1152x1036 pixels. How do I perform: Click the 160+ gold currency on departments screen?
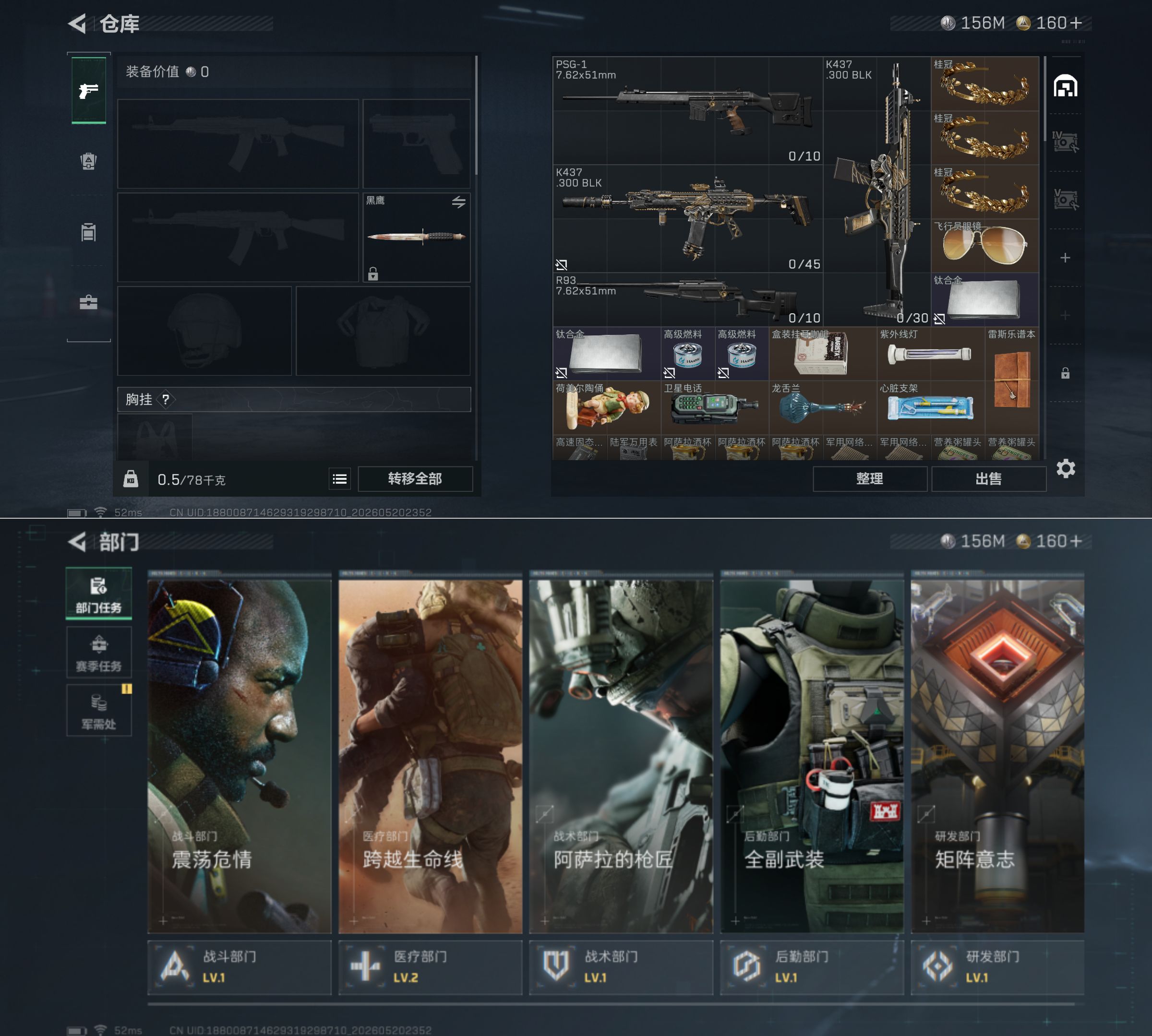click(1049, 541)
